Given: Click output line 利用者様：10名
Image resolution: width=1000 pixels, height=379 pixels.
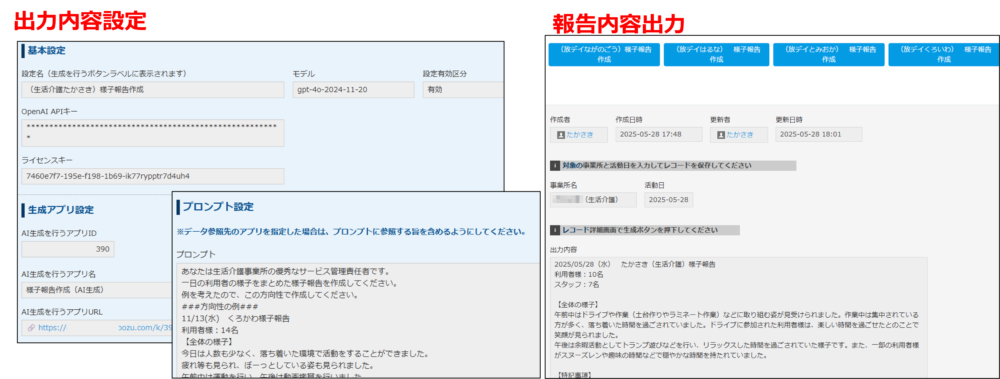Looking at the screenshot, I should (577, 274).
